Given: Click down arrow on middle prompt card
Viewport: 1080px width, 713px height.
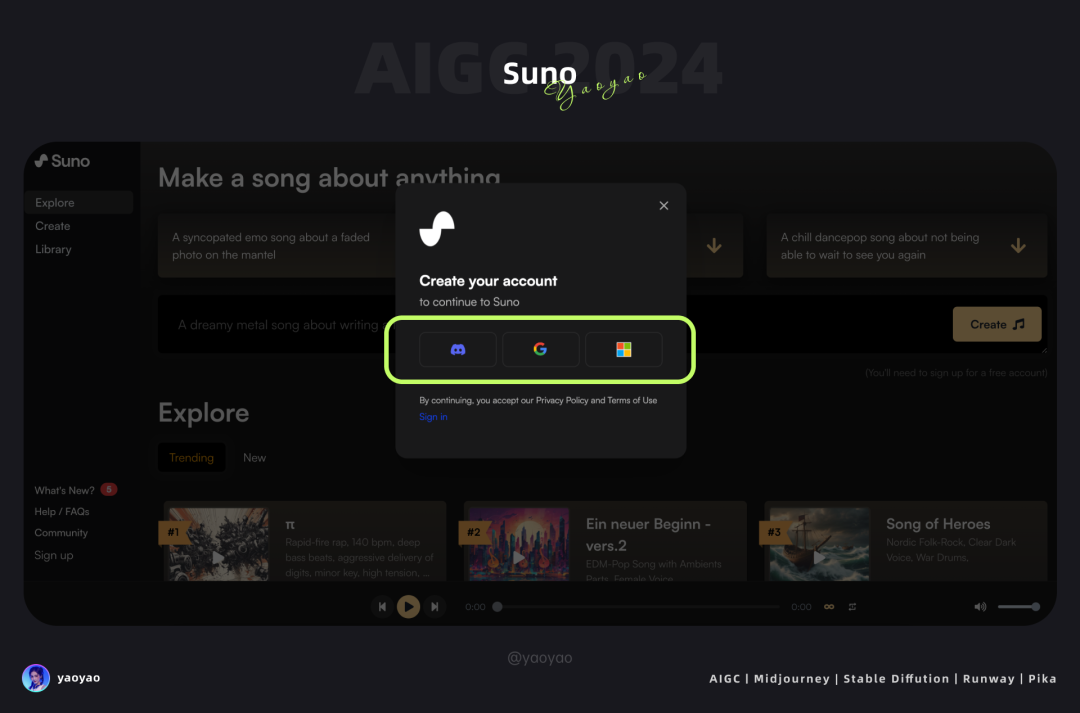Looking at the screenshot, I should tap(714, 245).
